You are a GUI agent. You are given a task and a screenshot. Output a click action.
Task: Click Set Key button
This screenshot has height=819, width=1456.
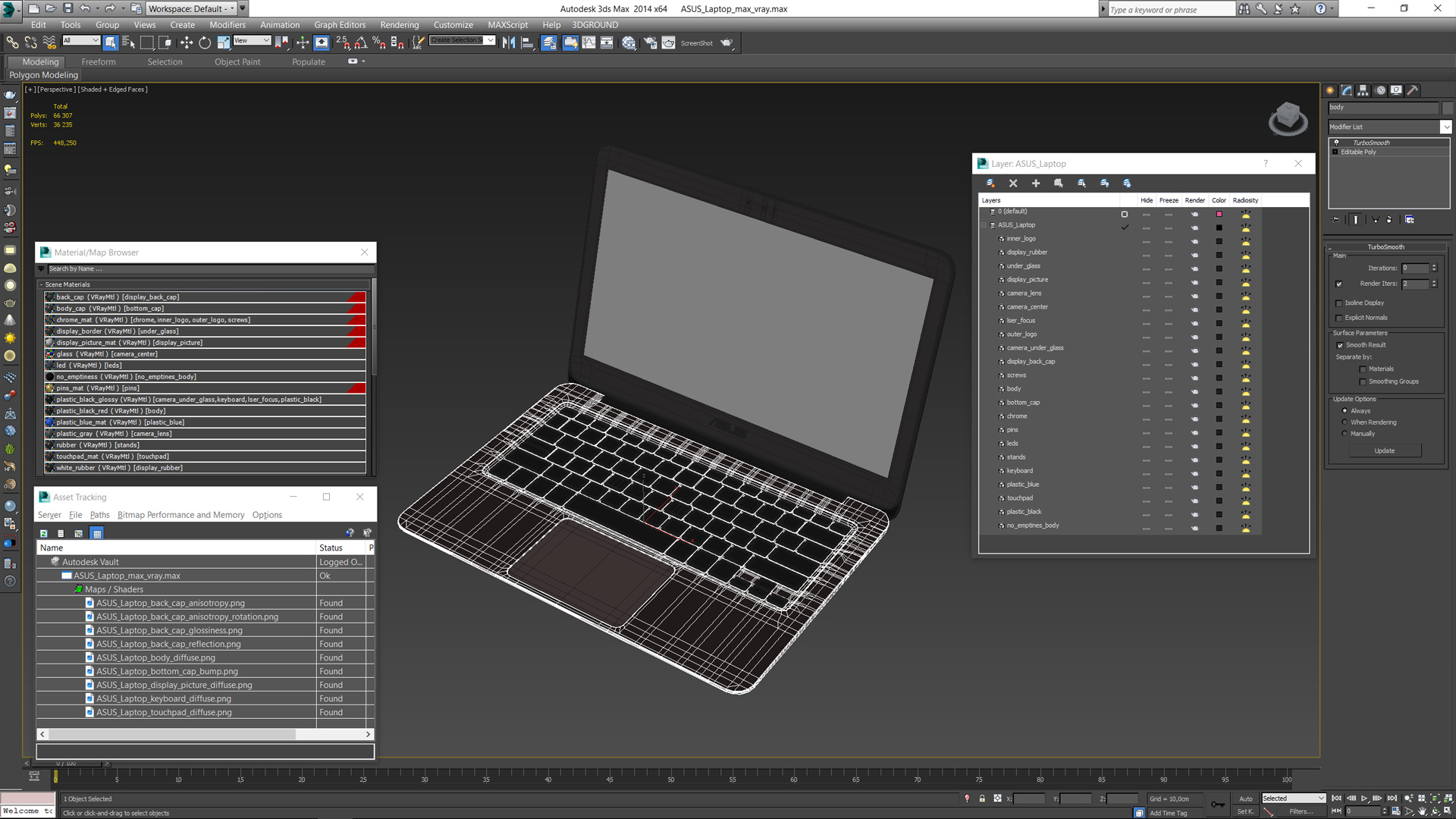(1246, 811)
